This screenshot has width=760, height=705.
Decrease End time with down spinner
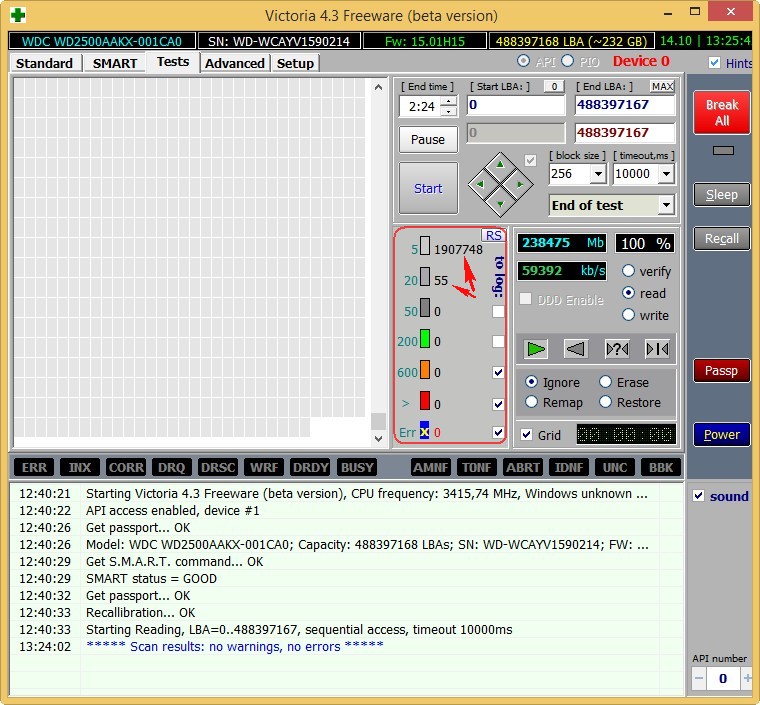point(449,111)
